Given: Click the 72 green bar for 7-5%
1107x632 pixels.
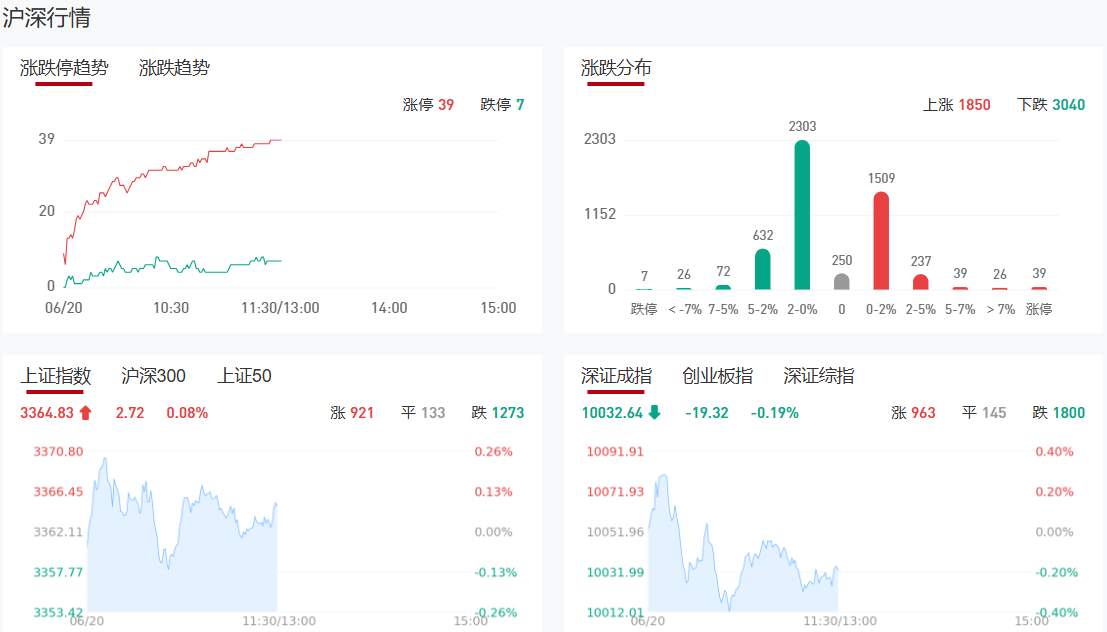Looking at the screenshot, I should pyautogui.click(x=723, y=287).
